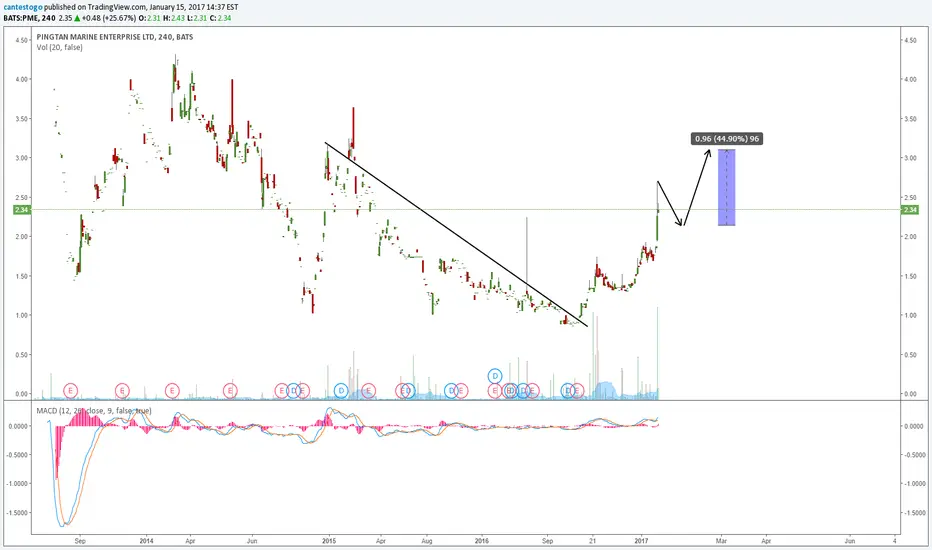
Task: Click the second E earnings marker from the left
Action: [122, 391]
